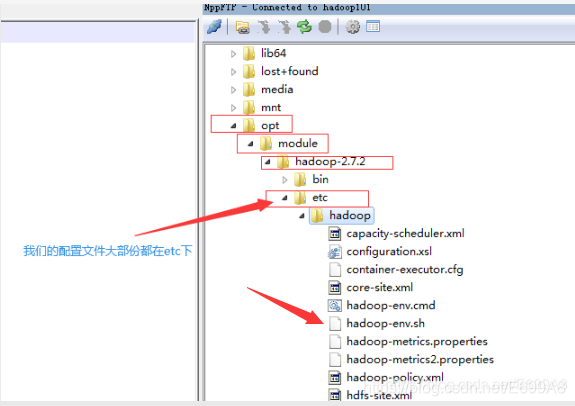Select the opt tree label
The image size is (575, 406).
pyautogui.click(x=270, y=125)
